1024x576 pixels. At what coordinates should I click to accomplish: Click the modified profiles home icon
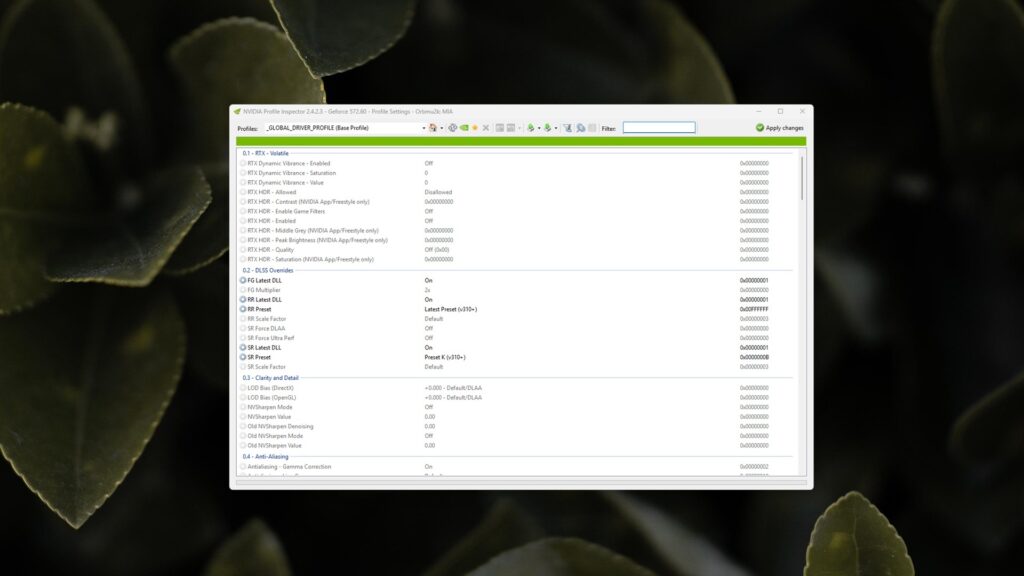coord(432,128)
